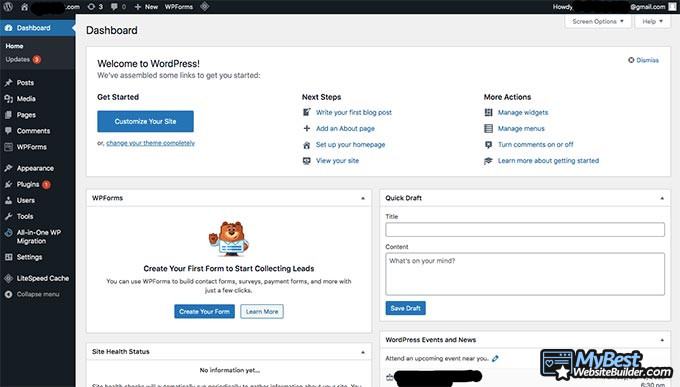The image size is (680, 387).
Task: Open comments bubble in admin bar
Action: tap(118, 7)
